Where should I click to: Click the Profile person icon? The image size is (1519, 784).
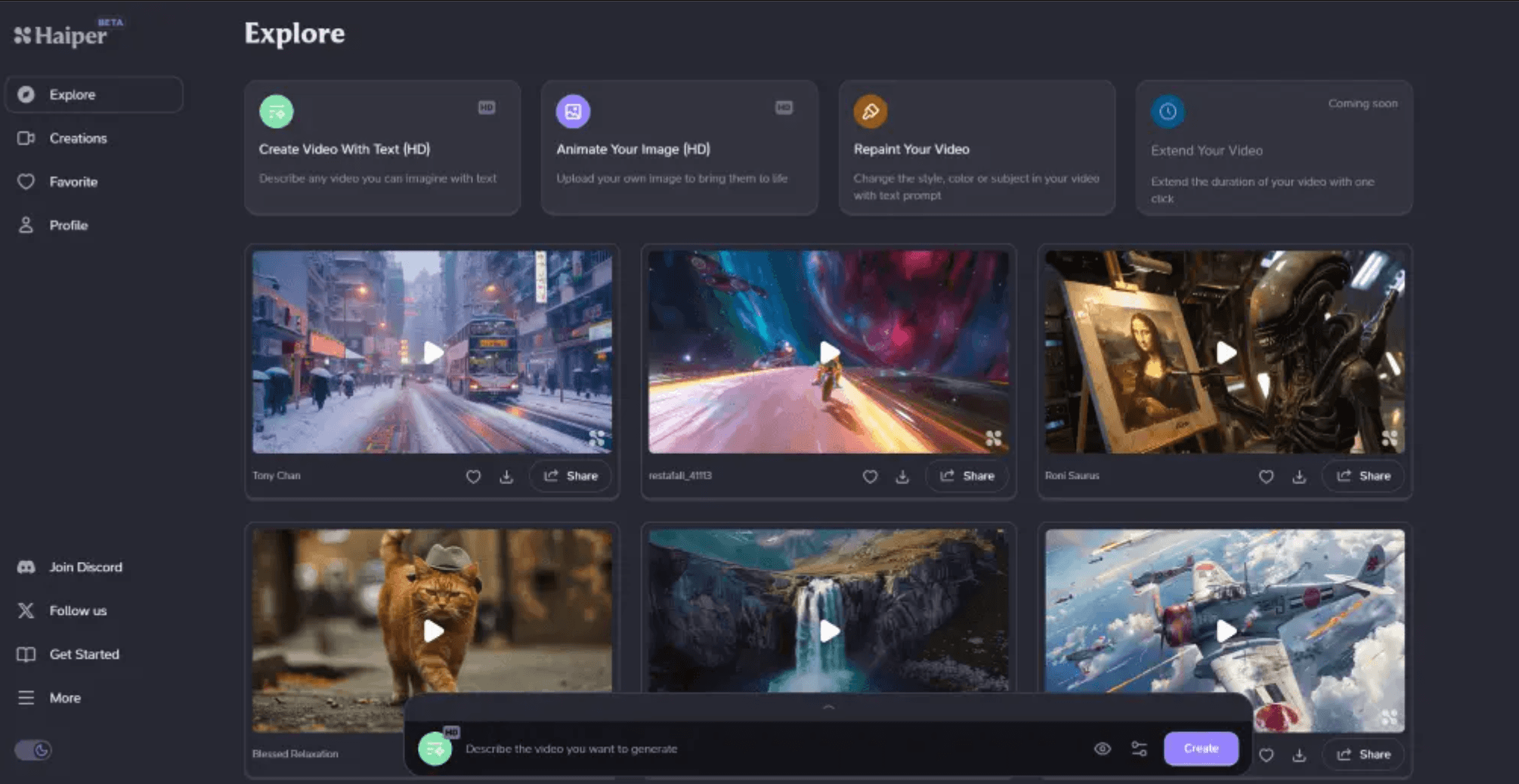26,225
